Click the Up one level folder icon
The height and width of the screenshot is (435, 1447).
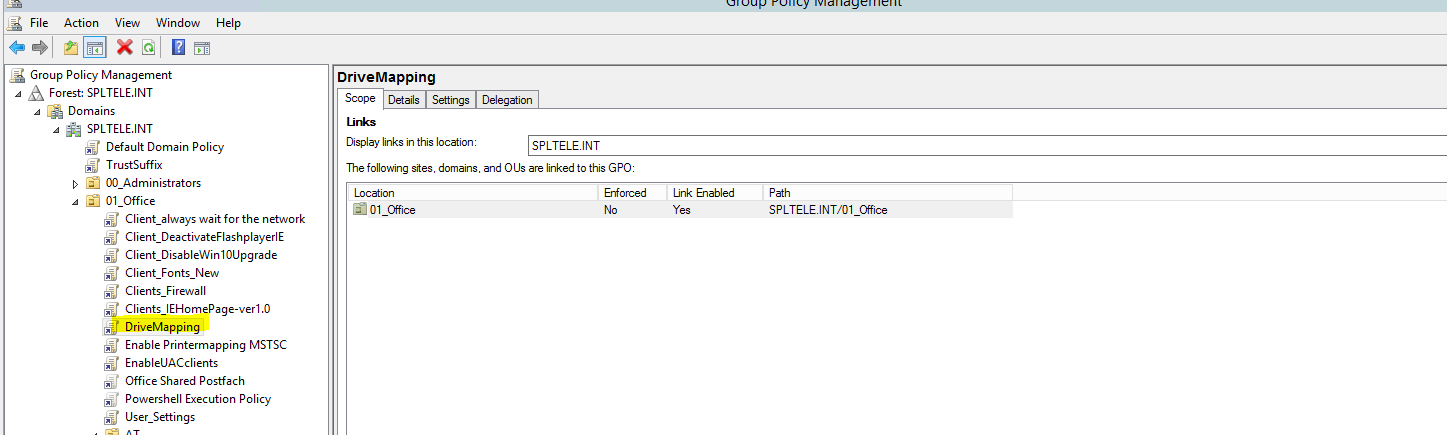tap(71, 47)
